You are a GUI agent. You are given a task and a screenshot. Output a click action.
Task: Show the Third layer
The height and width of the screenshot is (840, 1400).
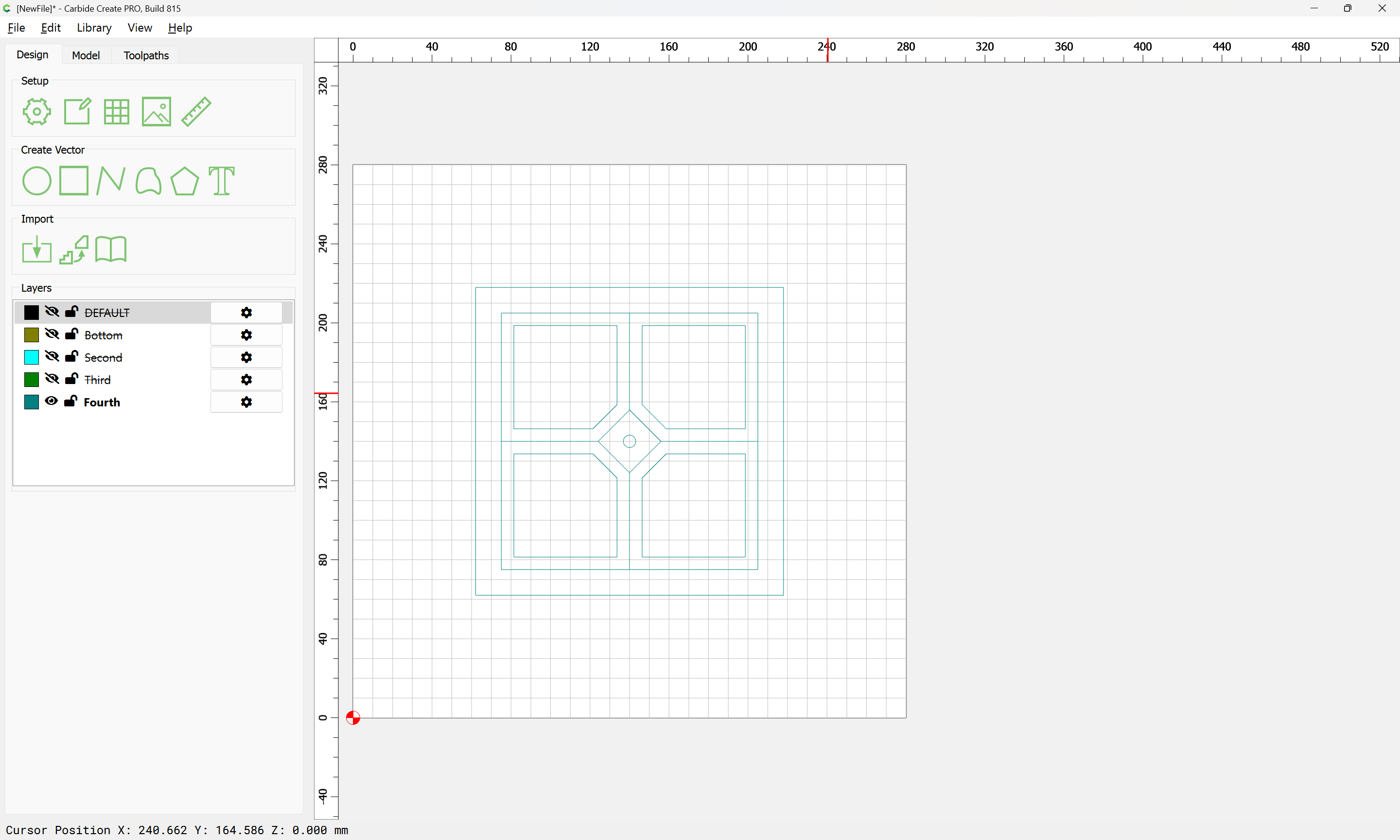click(52, 379)
